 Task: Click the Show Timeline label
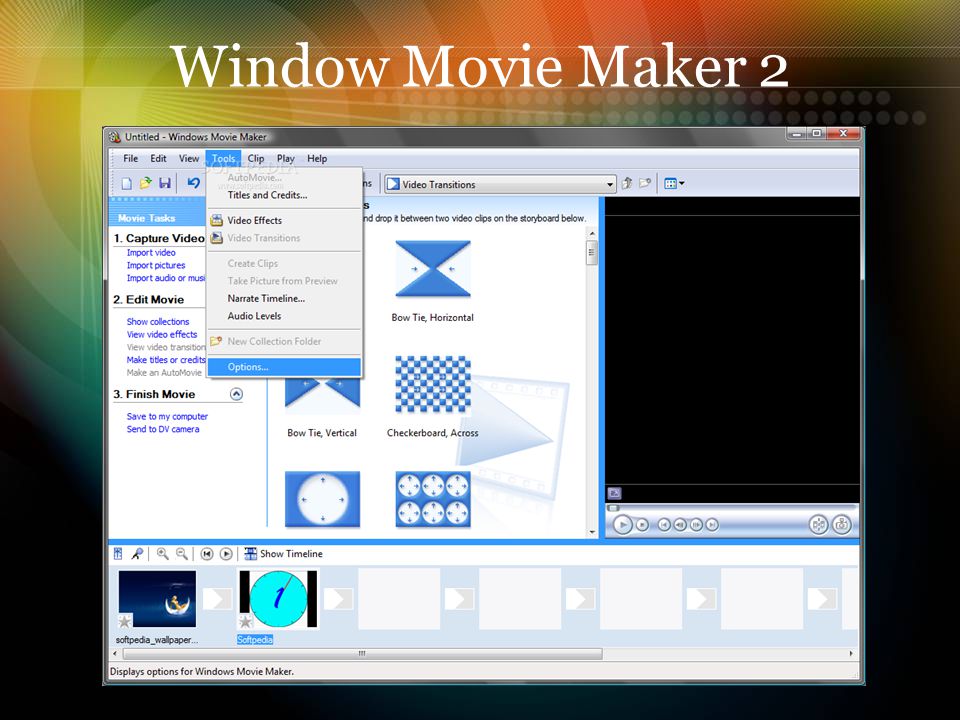291,554
